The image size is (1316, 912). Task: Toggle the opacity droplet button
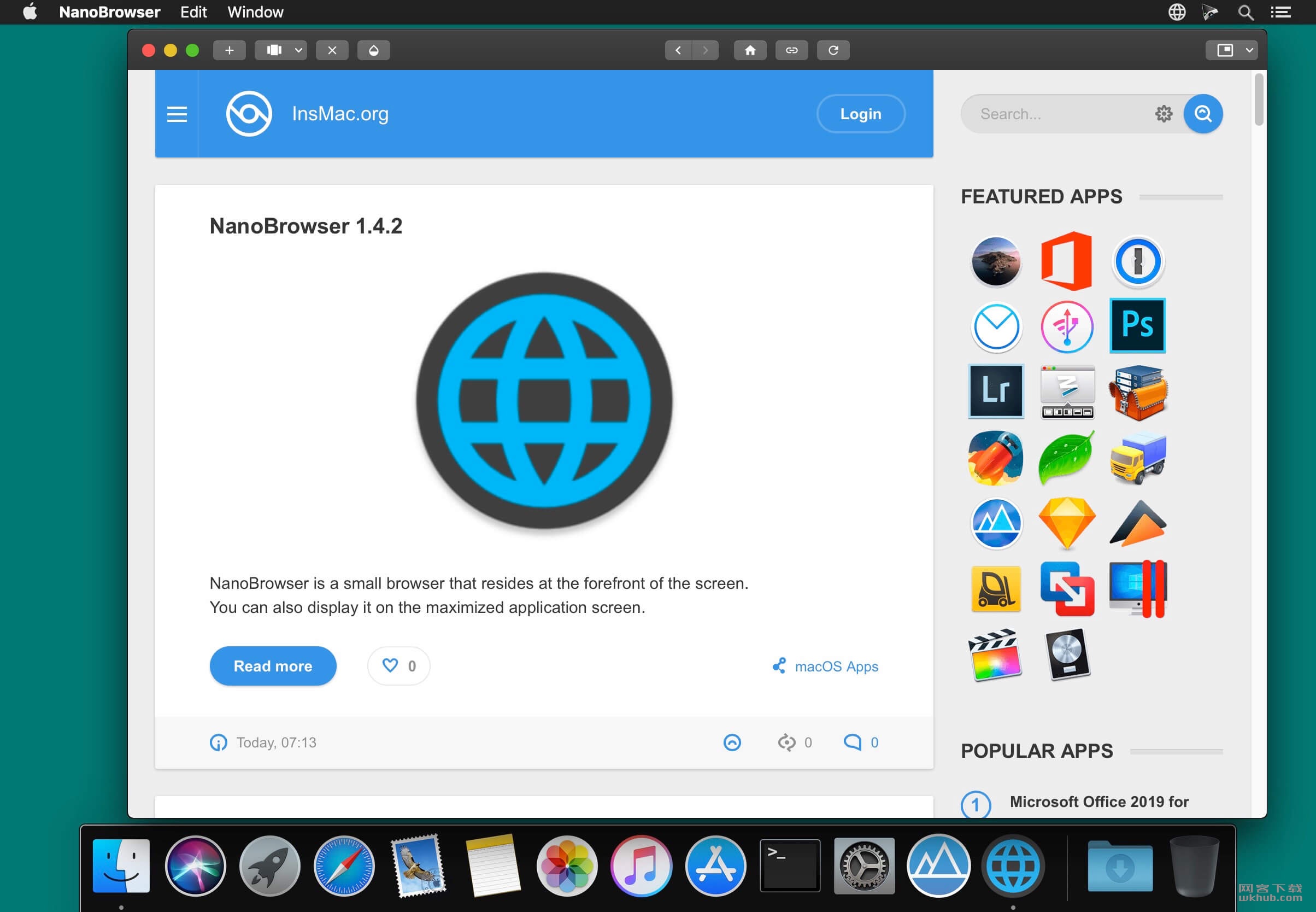coord(374,50)
